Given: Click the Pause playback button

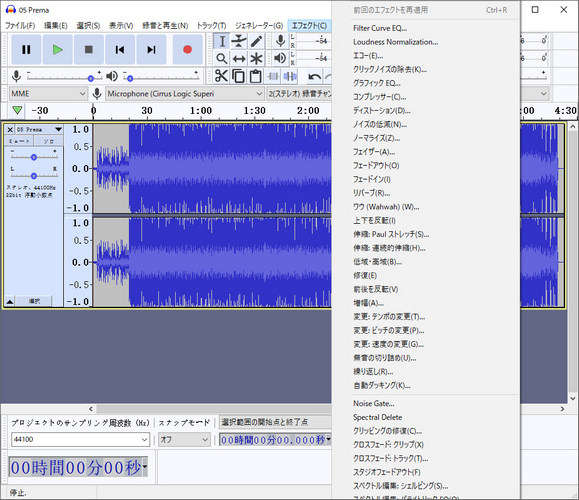Looking at the screenshot, I should click(x=26, y=49).
